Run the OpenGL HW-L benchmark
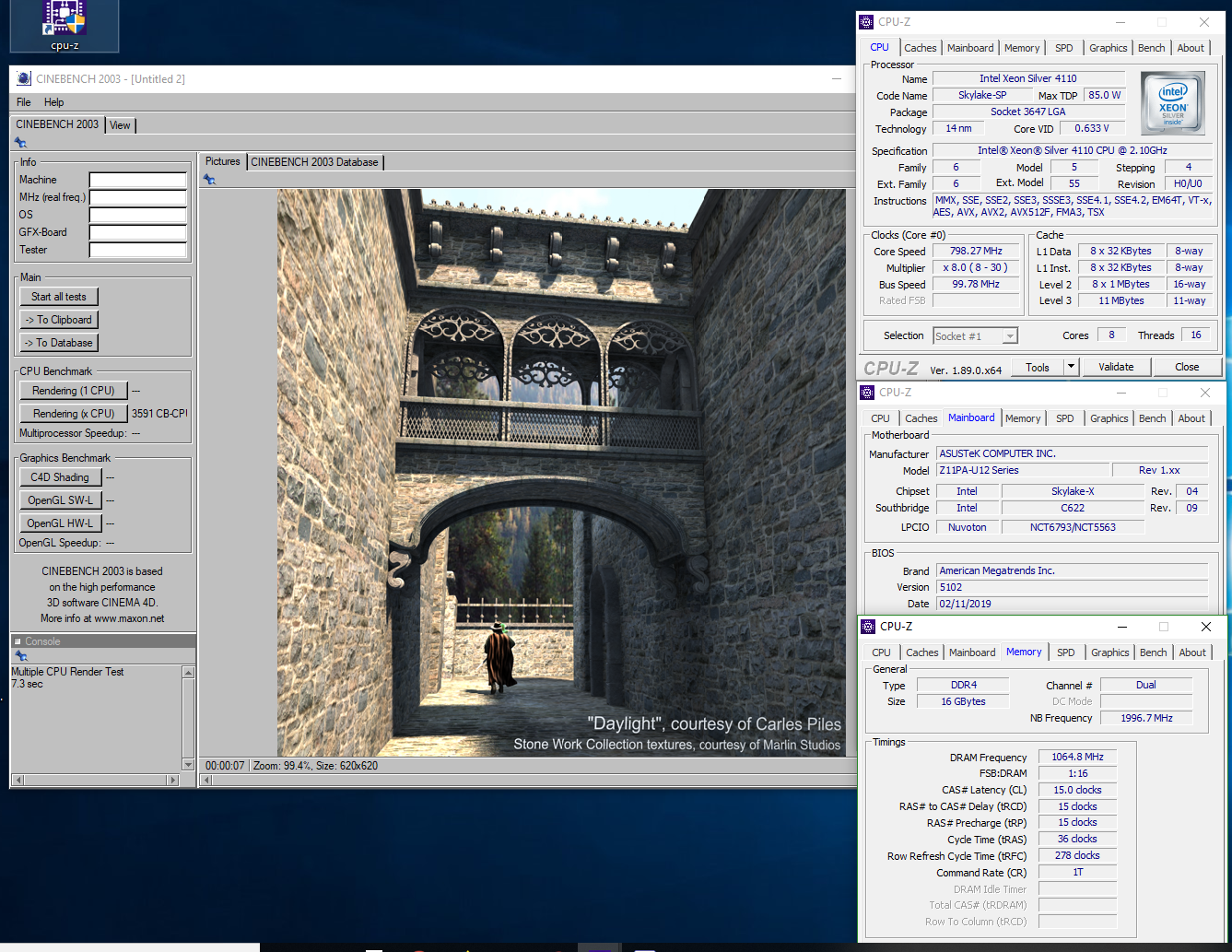This screenshot has width=1232, height=952. tap(60, 523)
